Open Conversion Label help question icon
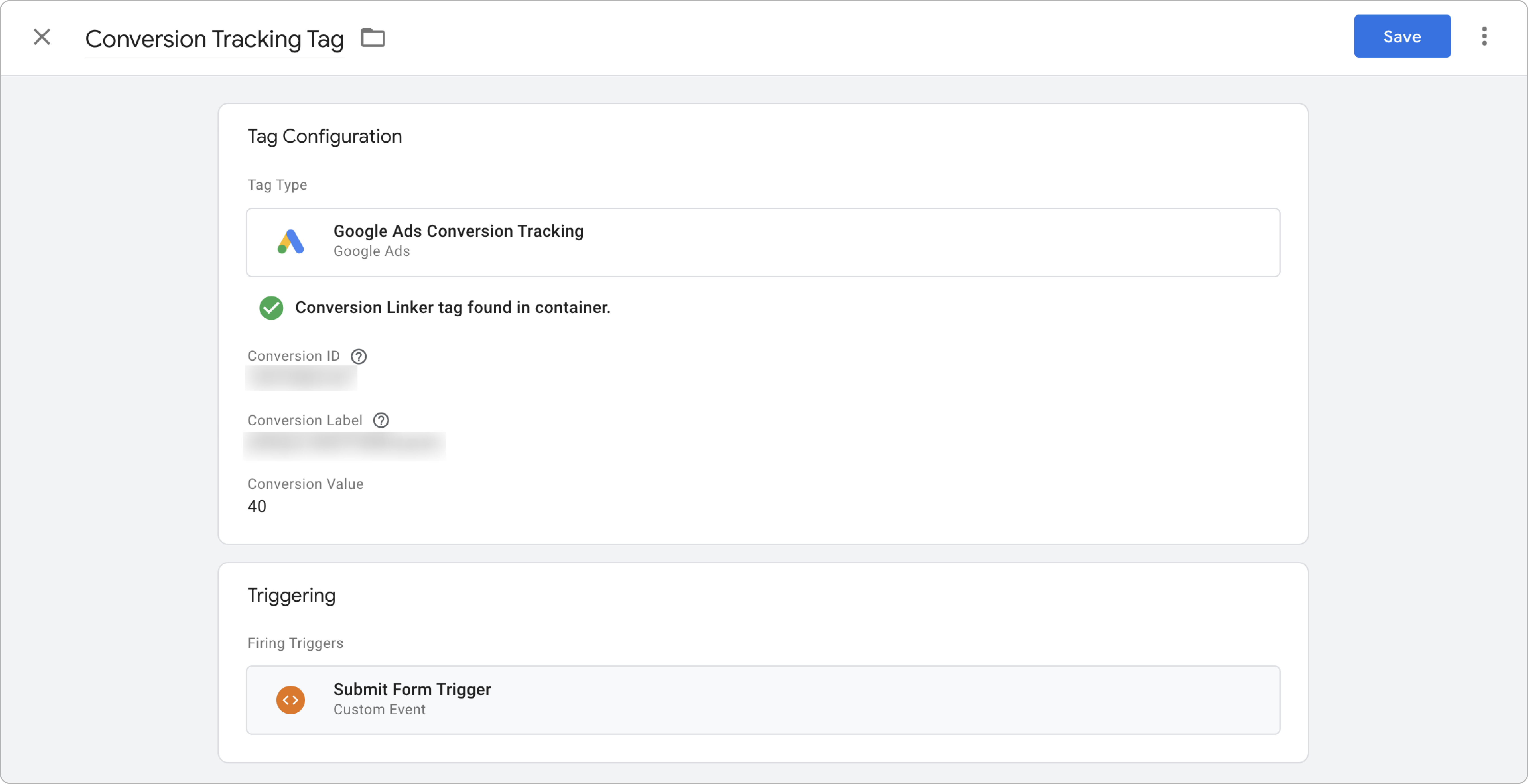 pos(381,421)
